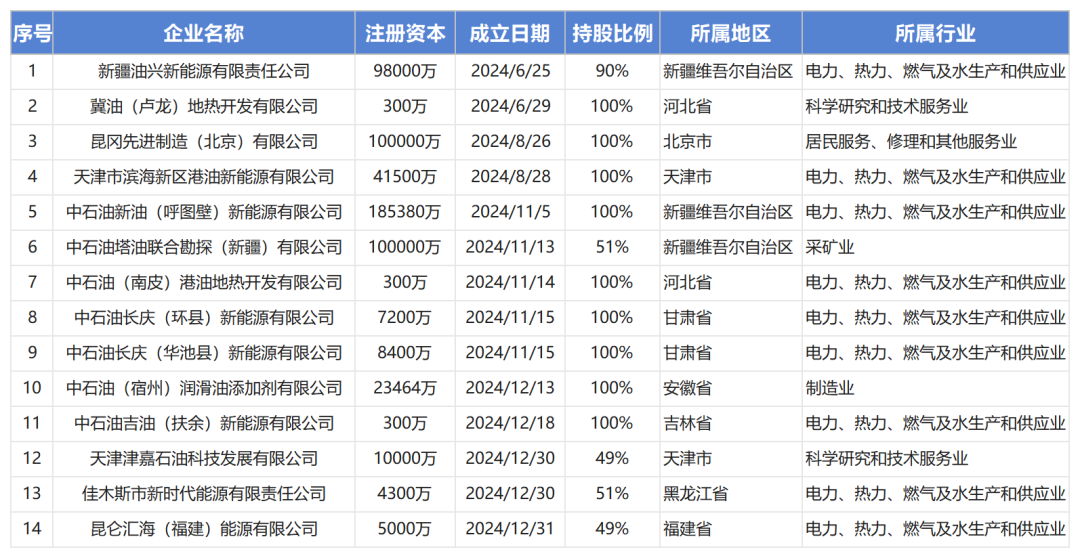Click the date 2024/12/13

510,388
